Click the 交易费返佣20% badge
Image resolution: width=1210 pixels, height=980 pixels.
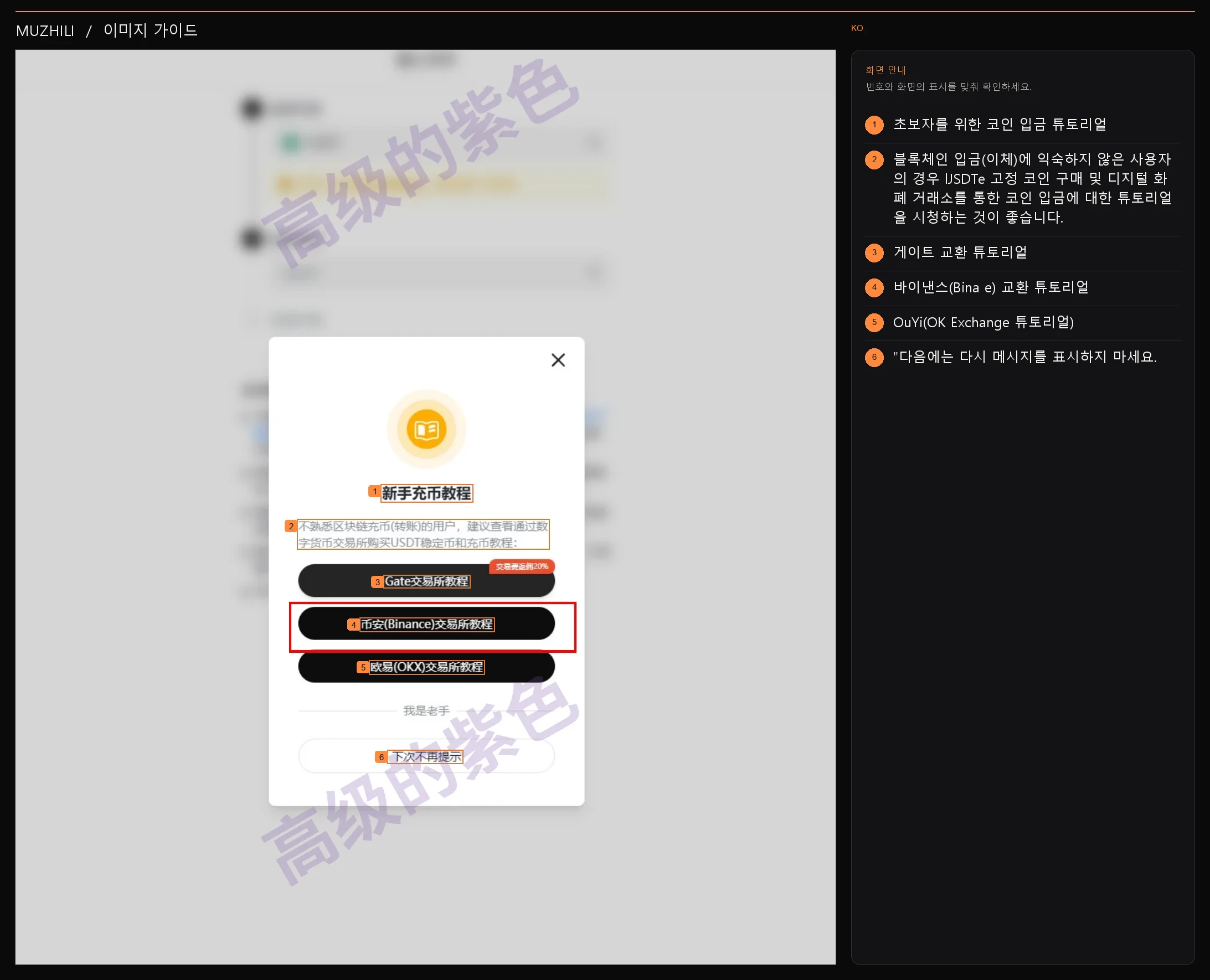click(x=522, y=566)
